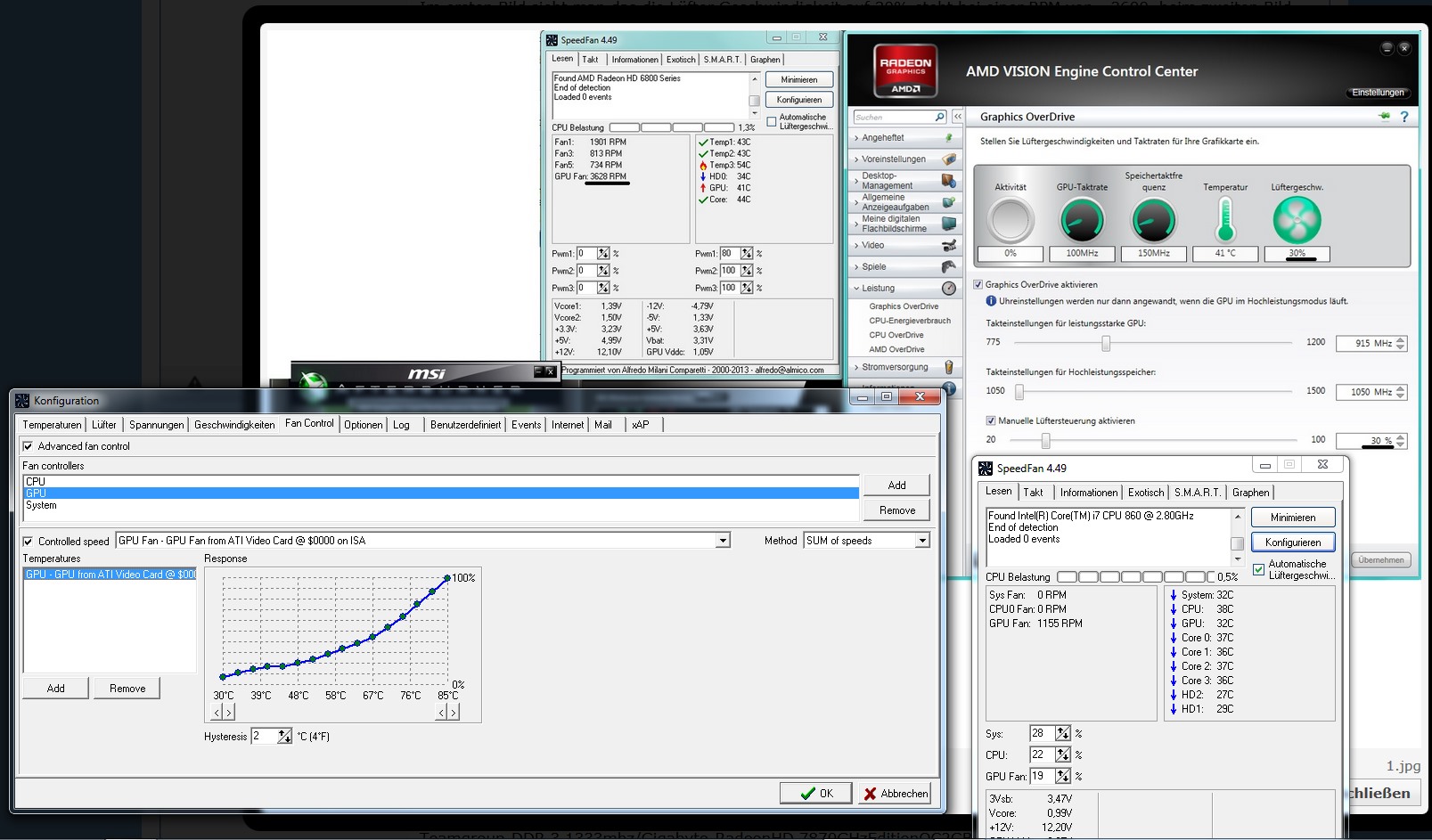Click the Leistung gauge icon in AMD sidebar

click(949, 288)
